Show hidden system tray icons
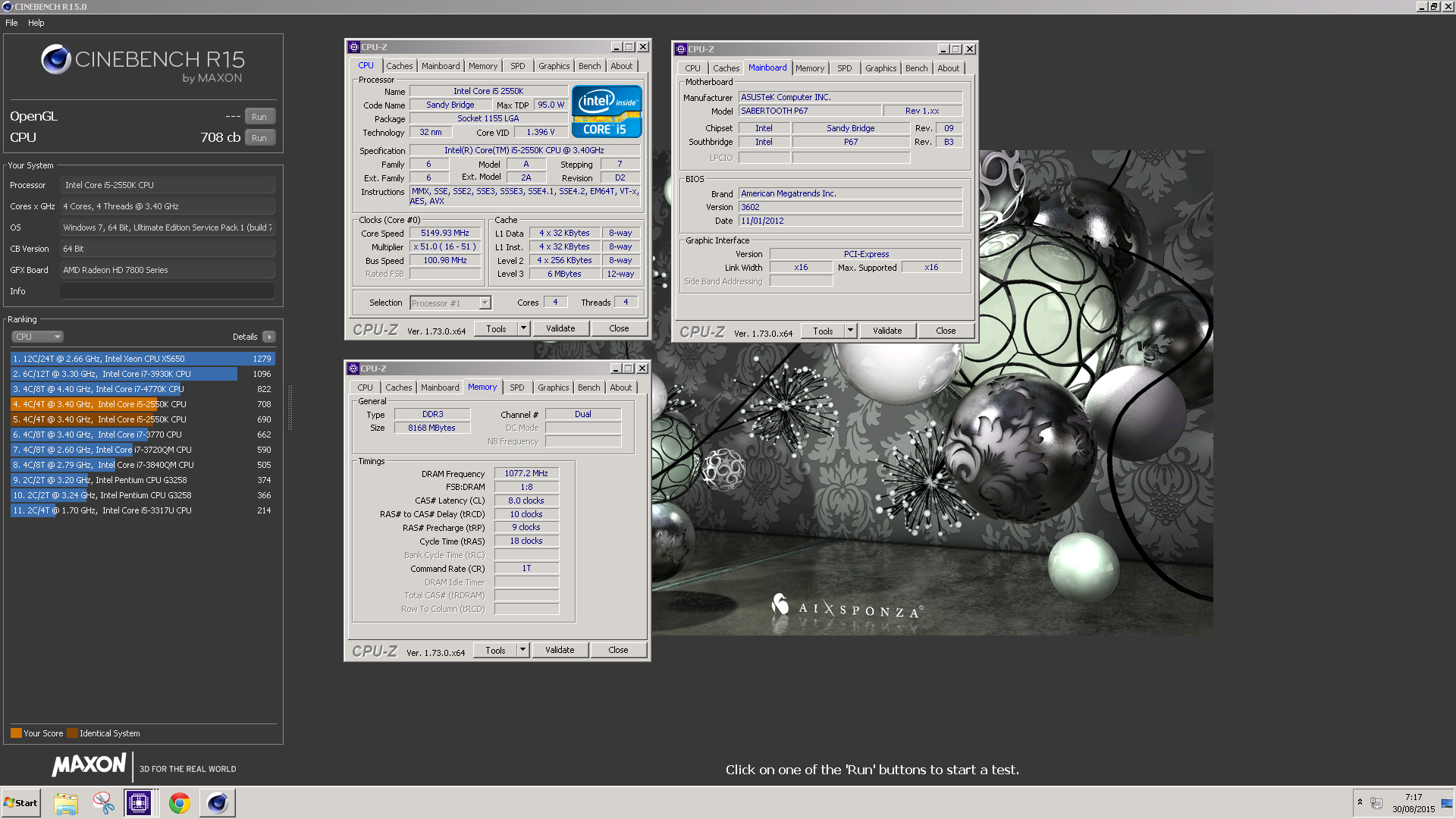 [1360, 802]
